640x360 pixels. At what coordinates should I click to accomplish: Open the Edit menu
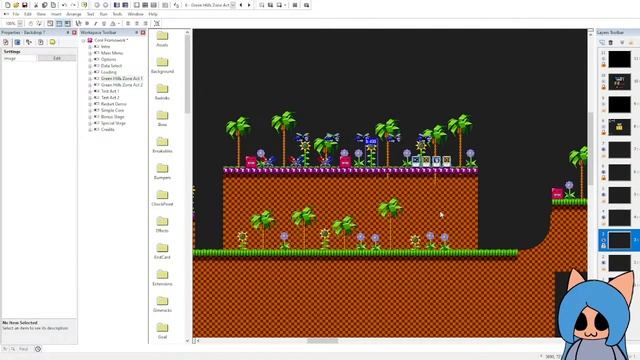point(28,14)
